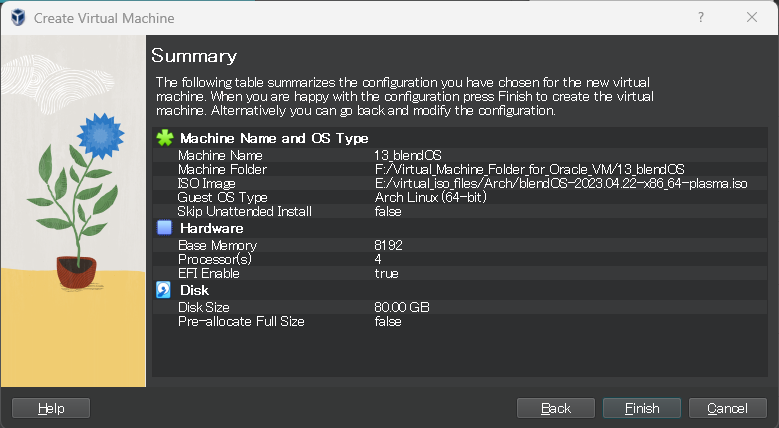Click the VirtualBox logo in title bar
Viewport: 779px width, 428px height.
16,18
